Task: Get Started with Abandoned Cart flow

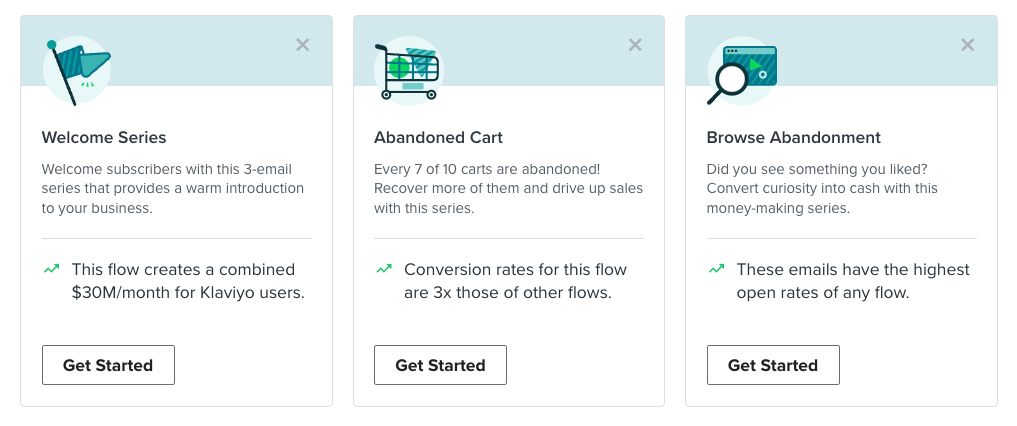Action: tap(440, 365)
